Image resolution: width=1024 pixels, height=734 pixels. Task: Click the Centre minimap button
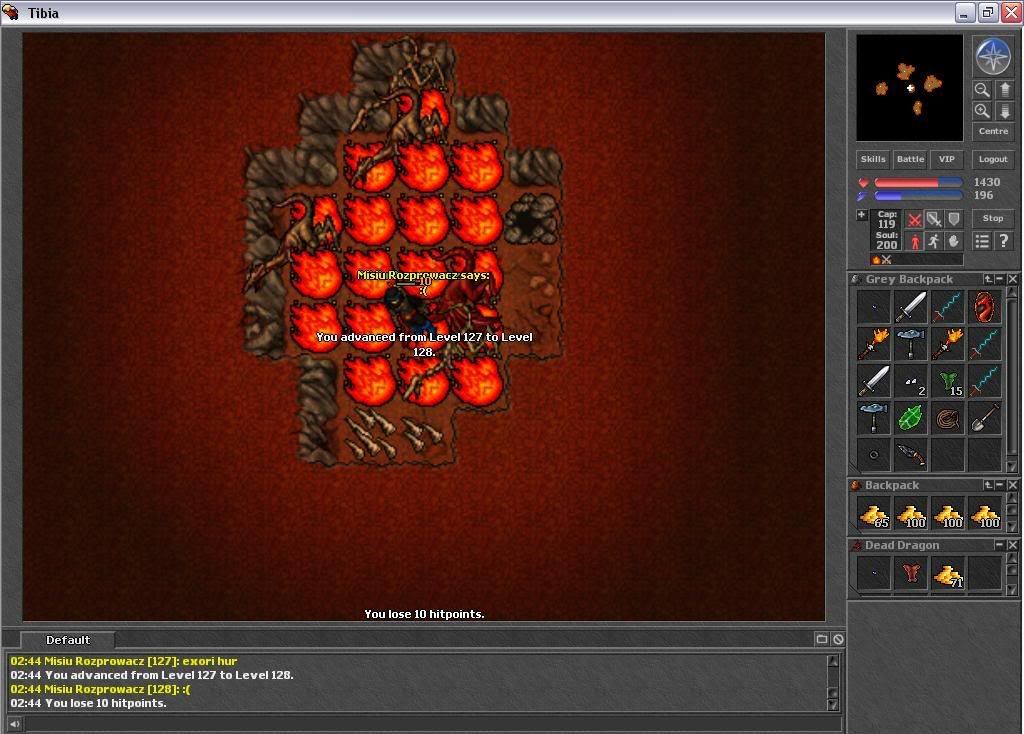coord(993,131)
